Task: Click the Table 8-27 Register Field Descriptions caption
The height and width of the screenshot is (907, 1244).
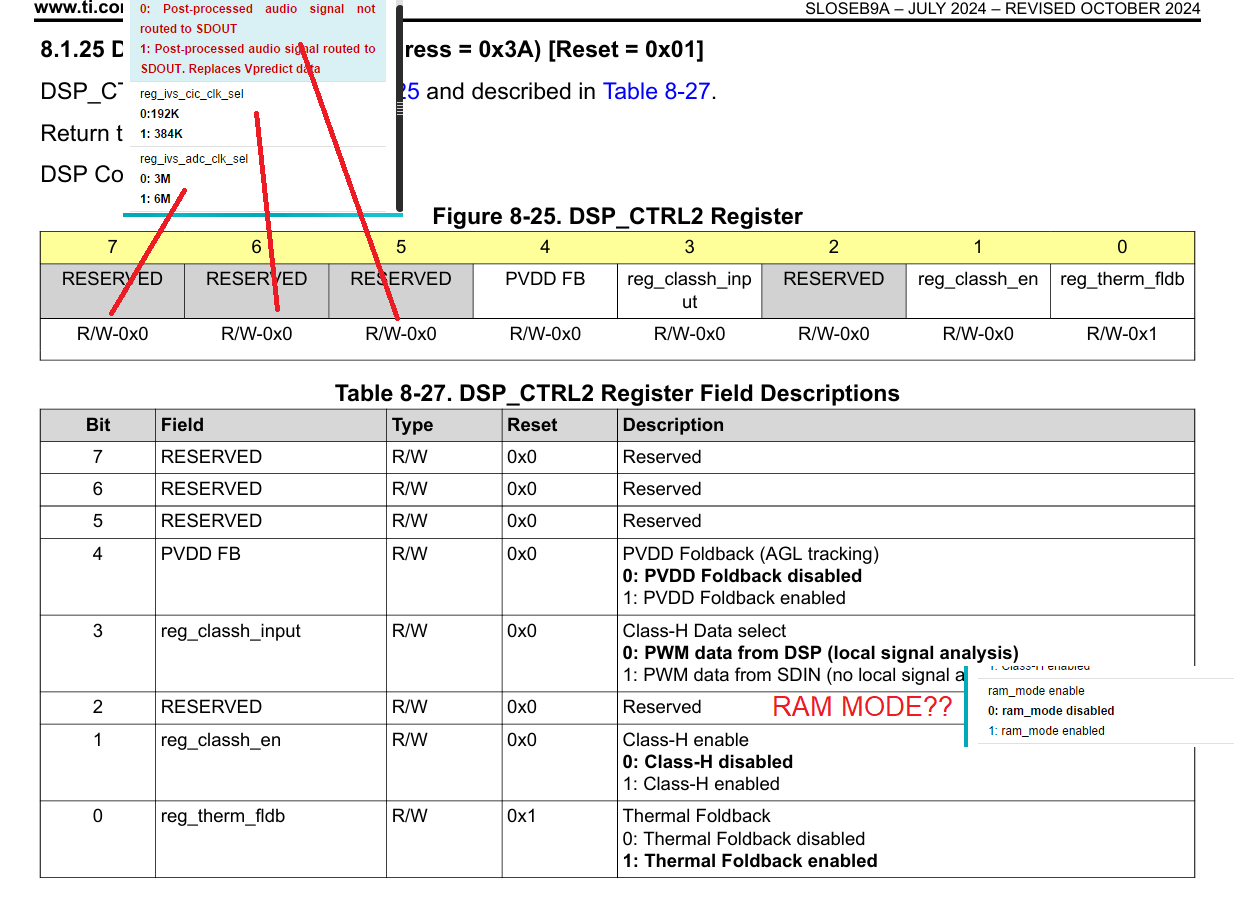Action: tap(617, 393)
